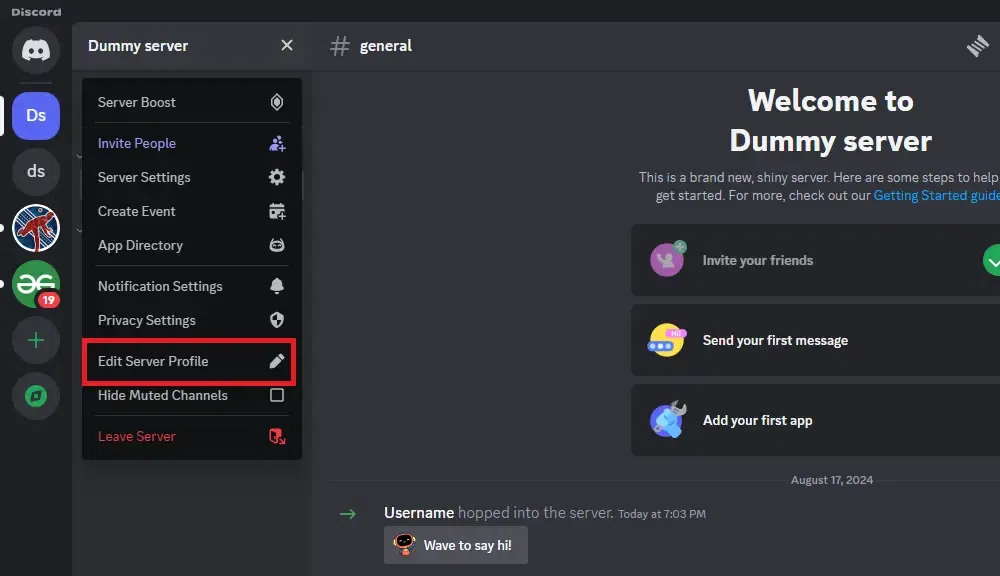Click the Invite your friends card
Screen dimensions: 1000x576
click(816, 260)
